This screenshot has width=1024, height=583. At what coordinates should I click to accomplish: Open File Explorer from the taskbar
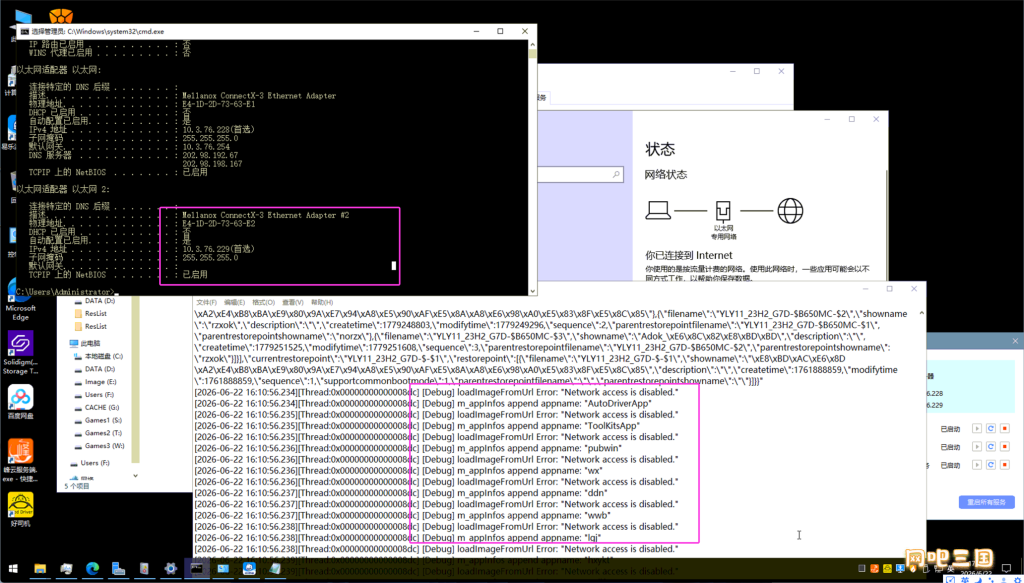(40, 568)
